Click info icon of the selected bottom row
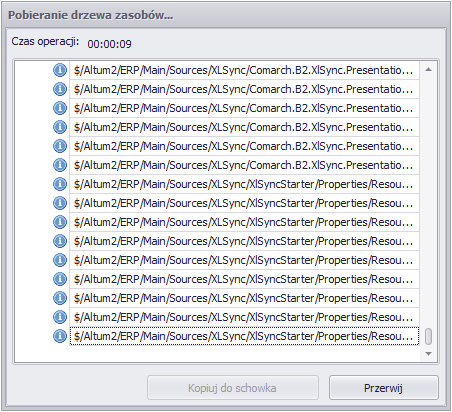 60,336
